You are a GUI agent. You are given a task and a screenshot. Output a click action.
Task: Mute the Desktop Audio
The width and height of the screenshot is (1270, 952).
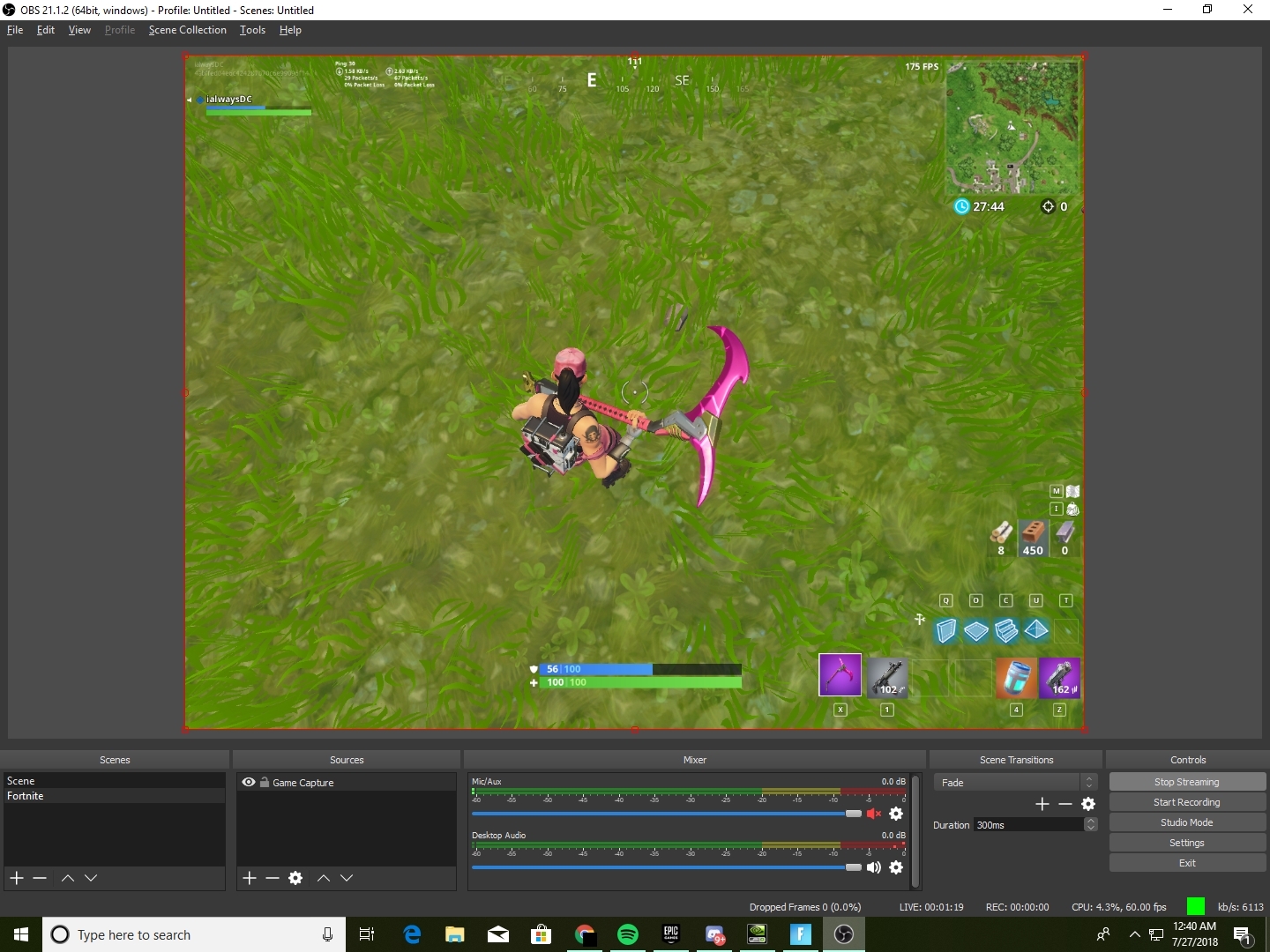[x=874, y=867]
